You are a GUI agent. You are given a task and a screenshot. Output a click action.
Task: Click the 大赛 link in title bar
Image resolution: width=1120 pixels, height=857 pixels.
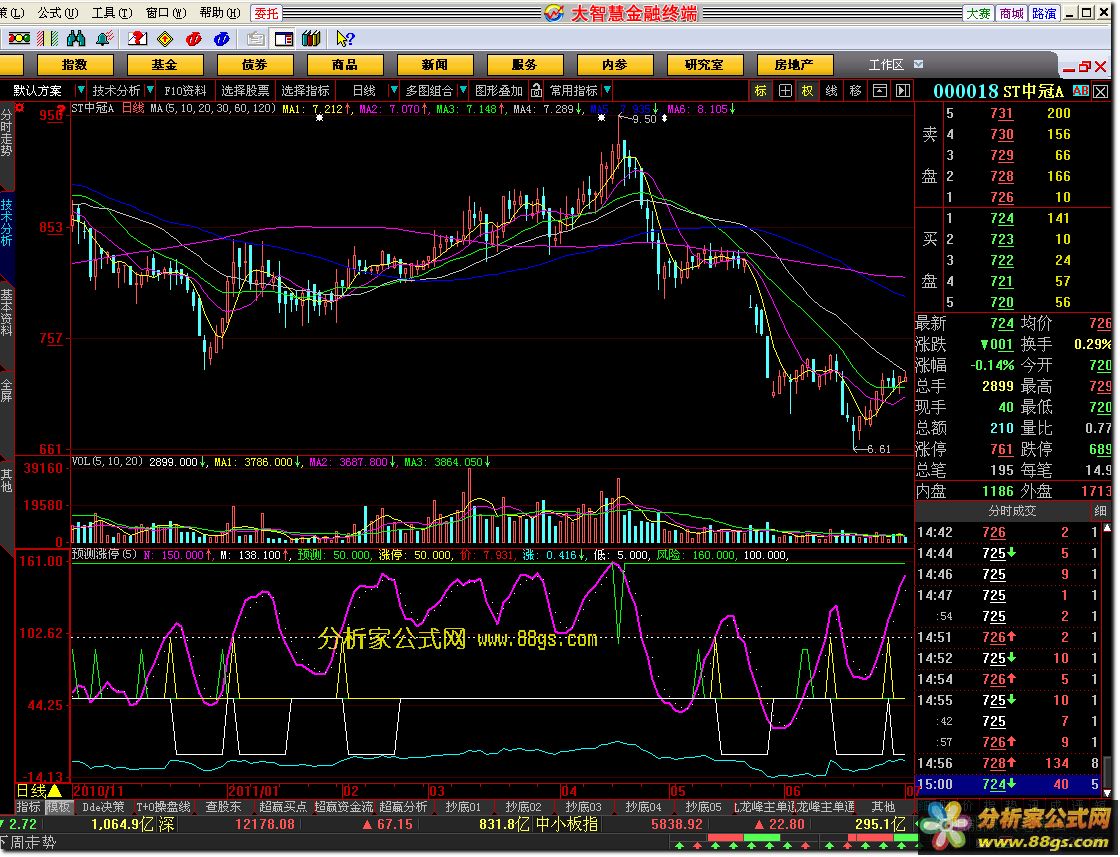coord(979,13)
